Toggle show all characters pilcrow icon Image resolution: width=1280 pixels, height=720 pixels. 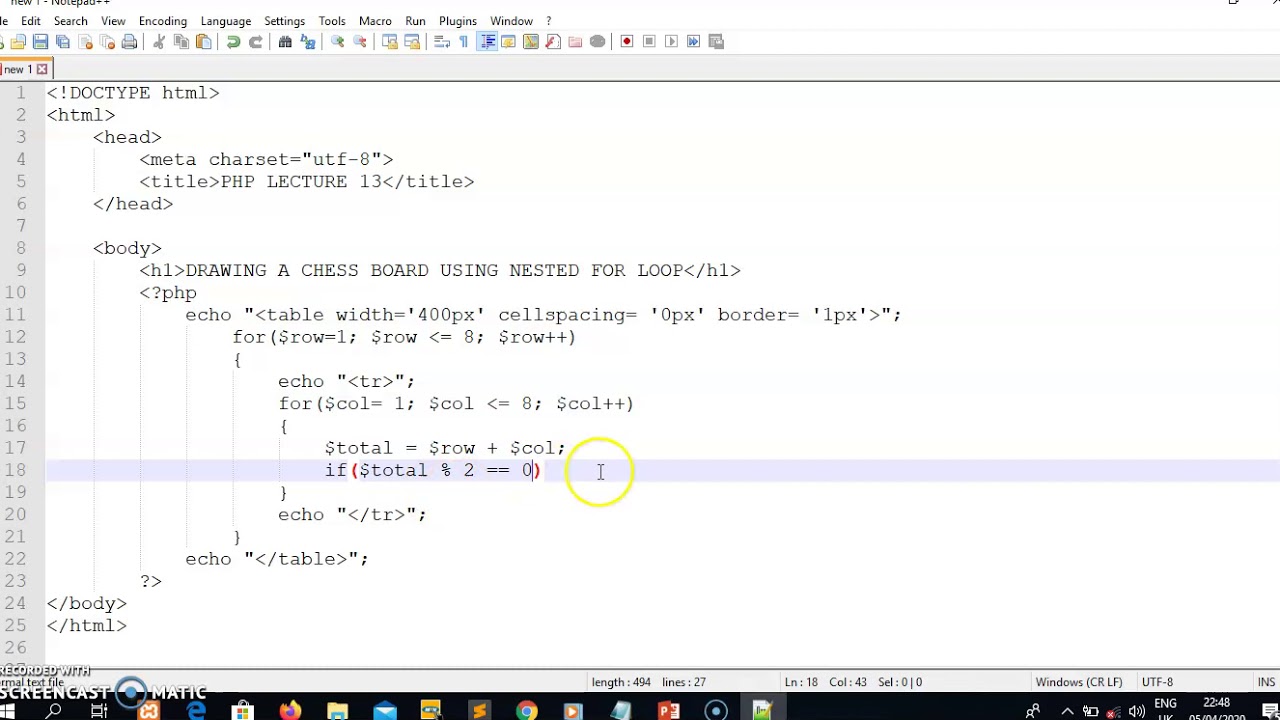coord(463,41)
